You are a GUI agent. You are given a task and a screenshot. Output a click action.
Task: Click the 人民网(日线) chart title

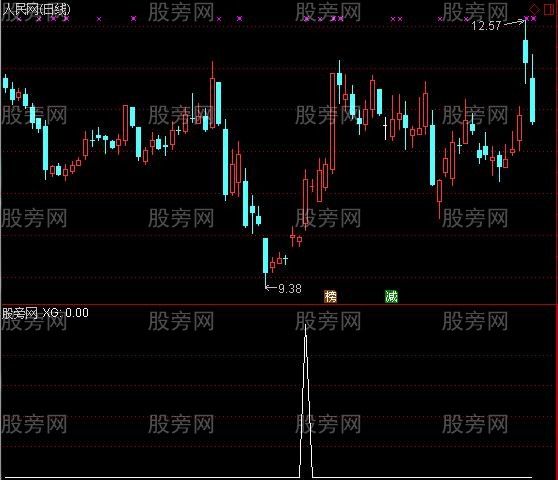point(36,10)
